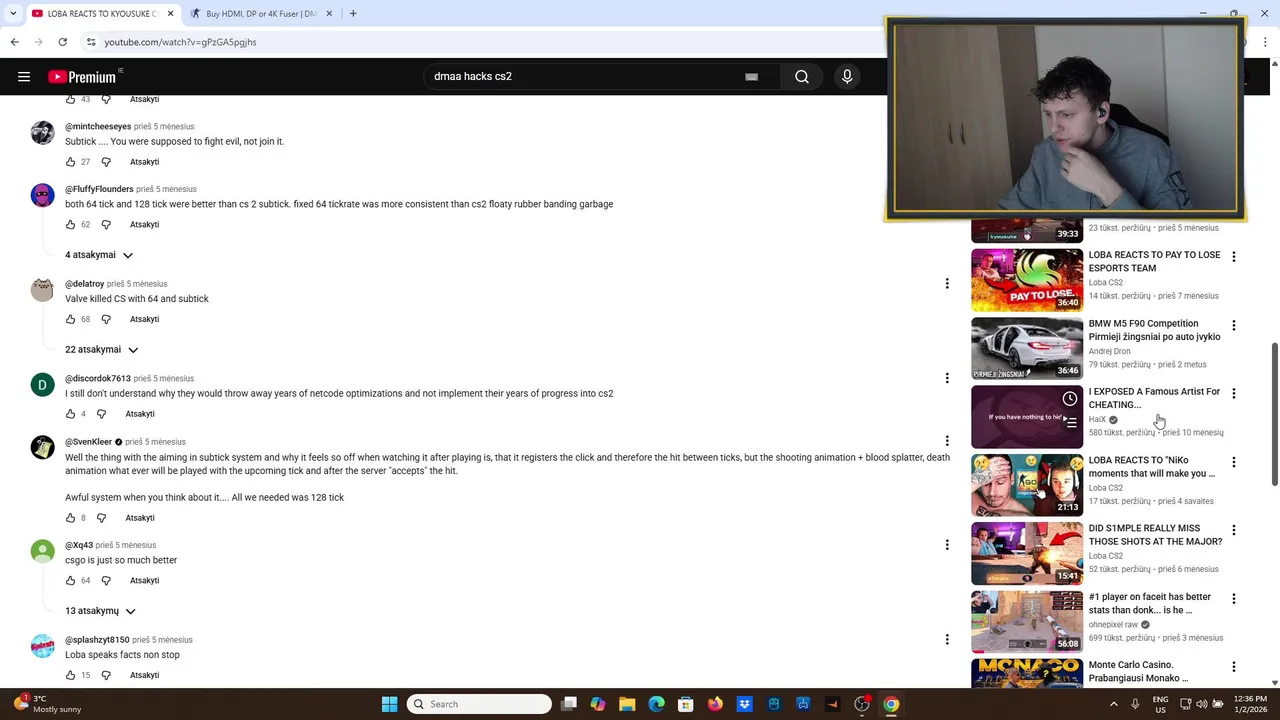Screen dimensions: 1280x720
Task: Like the @delatroy comment
Action: (70, 320)
